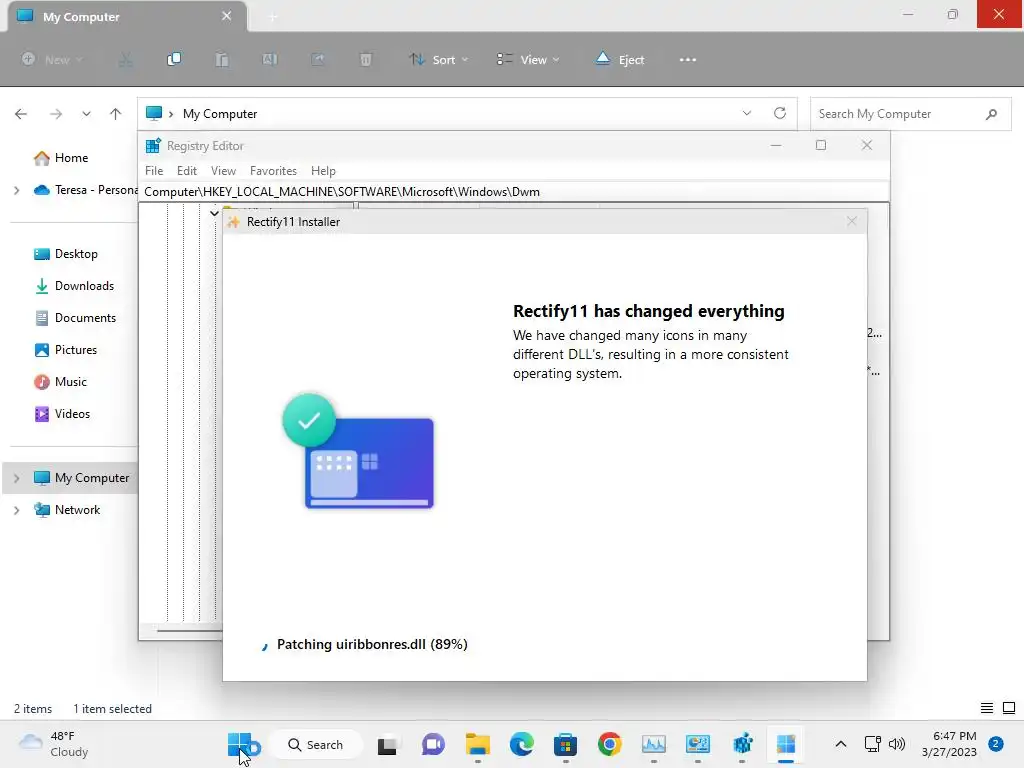This screenshot has height=768, width=1024.
Task: Open Music in the sidebar
Action: [71, 382]
